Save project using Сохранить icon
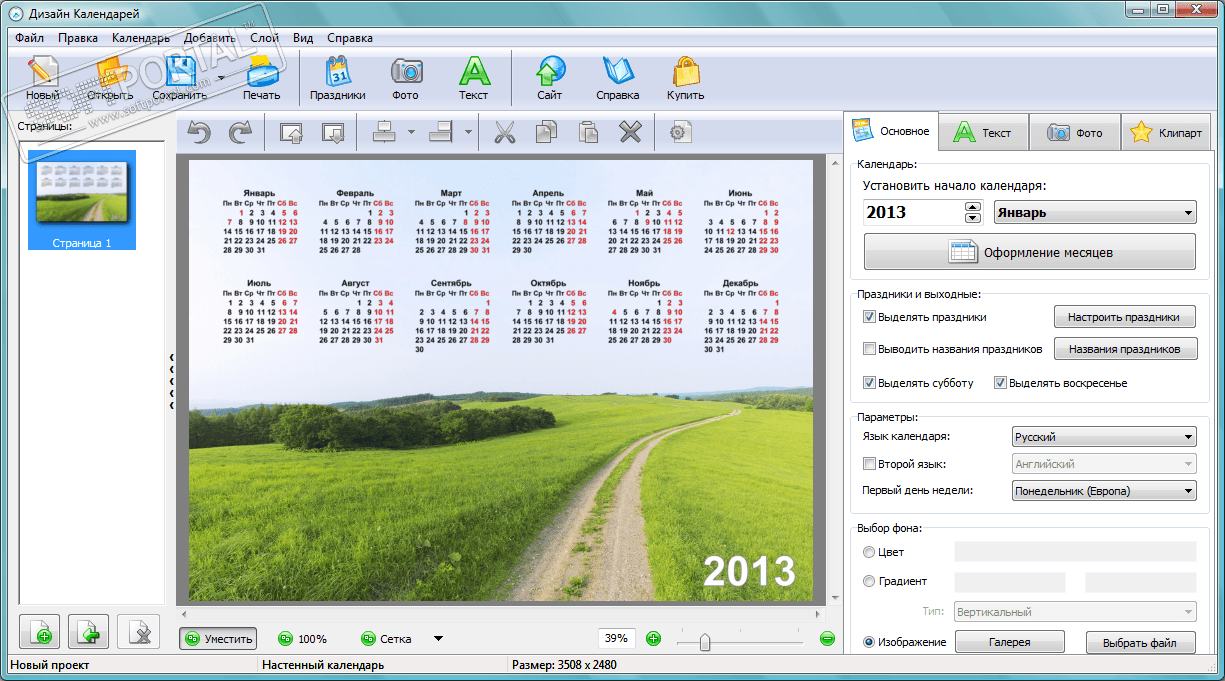1225x681 pixels. tap(179, 72)
